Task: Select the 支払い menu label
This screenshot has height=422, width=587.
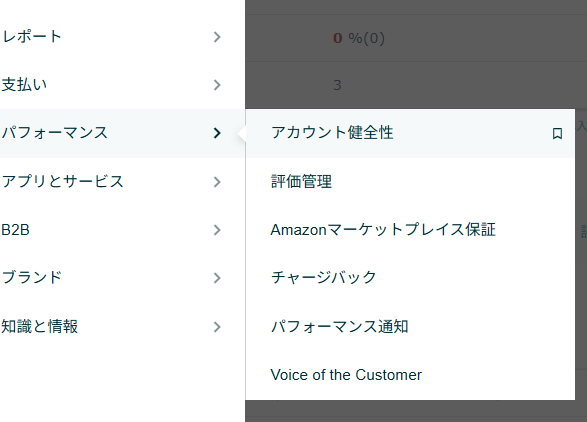Action: coord(24,85)
